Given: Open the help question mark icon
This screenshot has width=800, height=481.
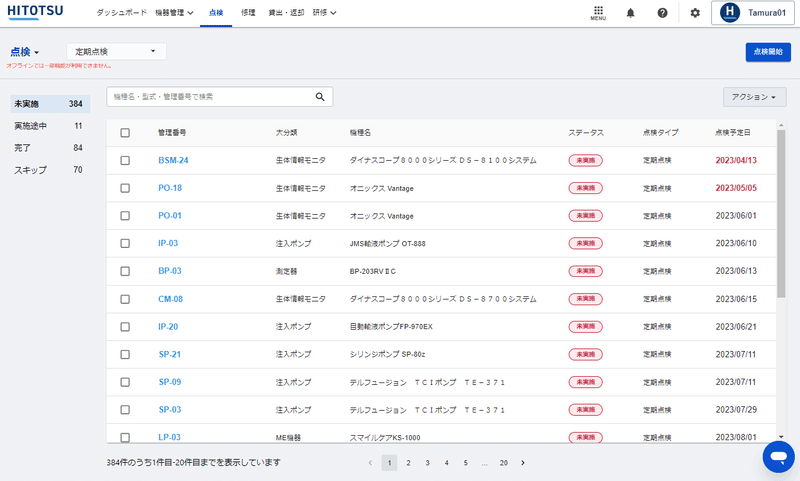Looking at the screenshot, I should pos(662,13).
